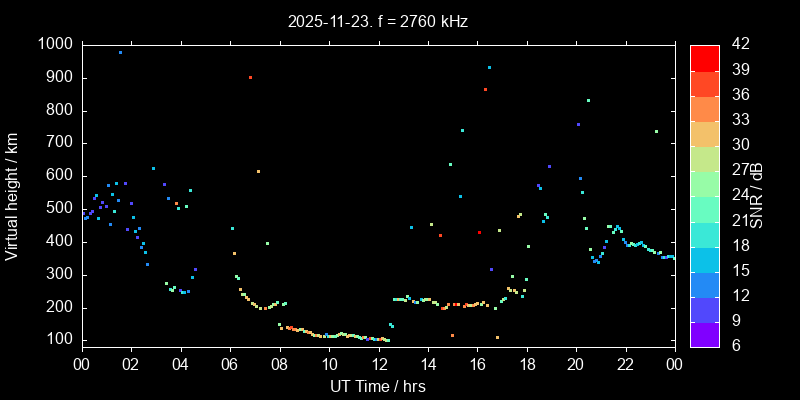Click the lone blue data point near 975 km
Viewport: 800px width, 400px height.
pos(120,52)
